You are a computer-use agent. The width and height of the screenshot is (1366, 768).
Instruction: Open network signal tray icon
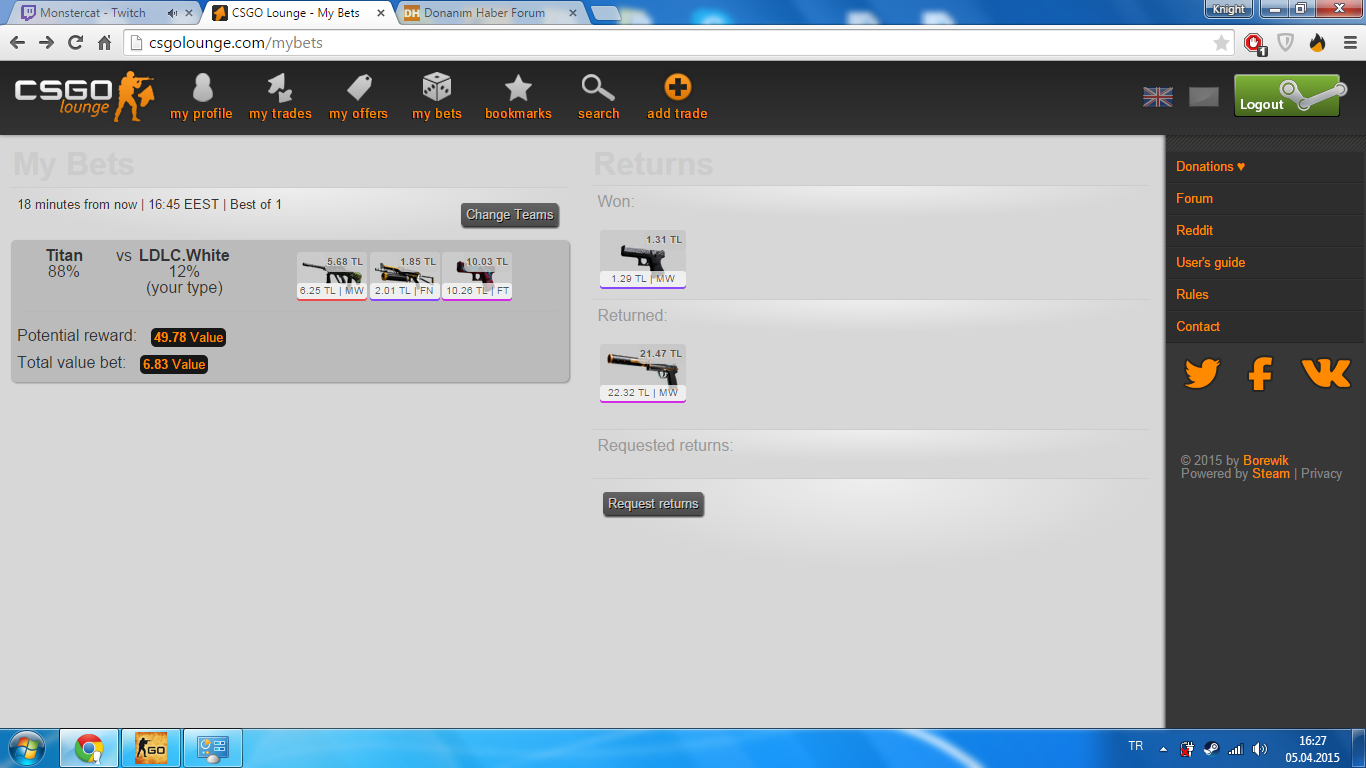point(1236,748)
